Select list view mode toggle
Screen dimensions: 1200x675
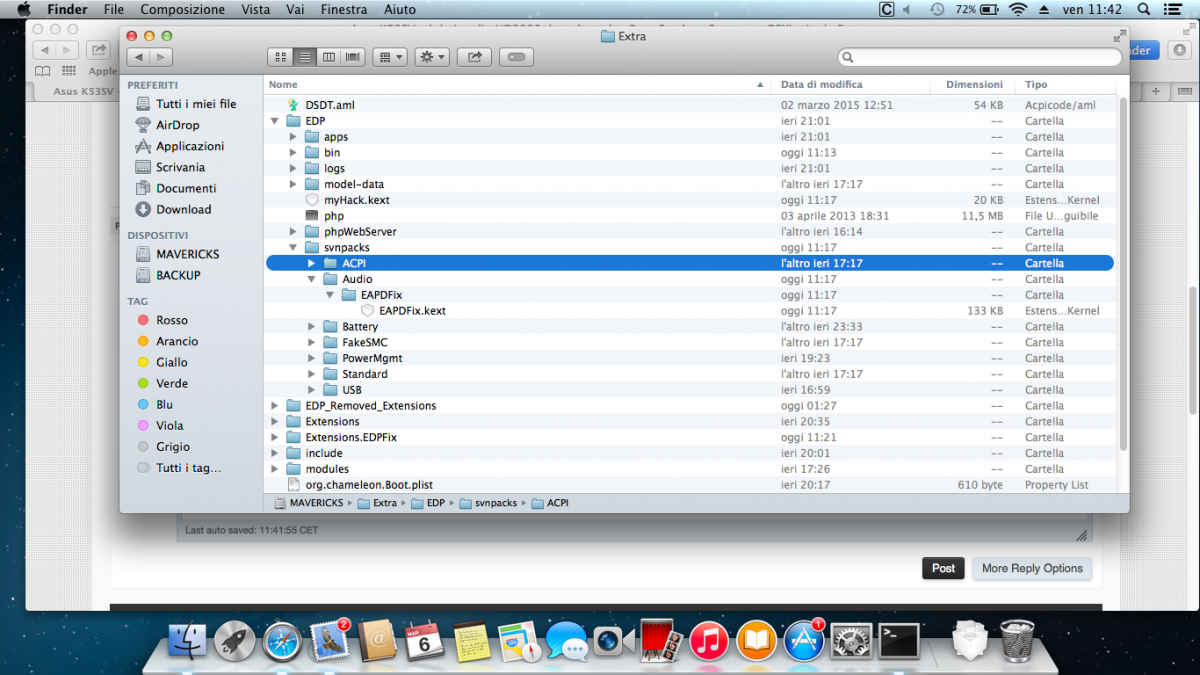pos(305,57)
